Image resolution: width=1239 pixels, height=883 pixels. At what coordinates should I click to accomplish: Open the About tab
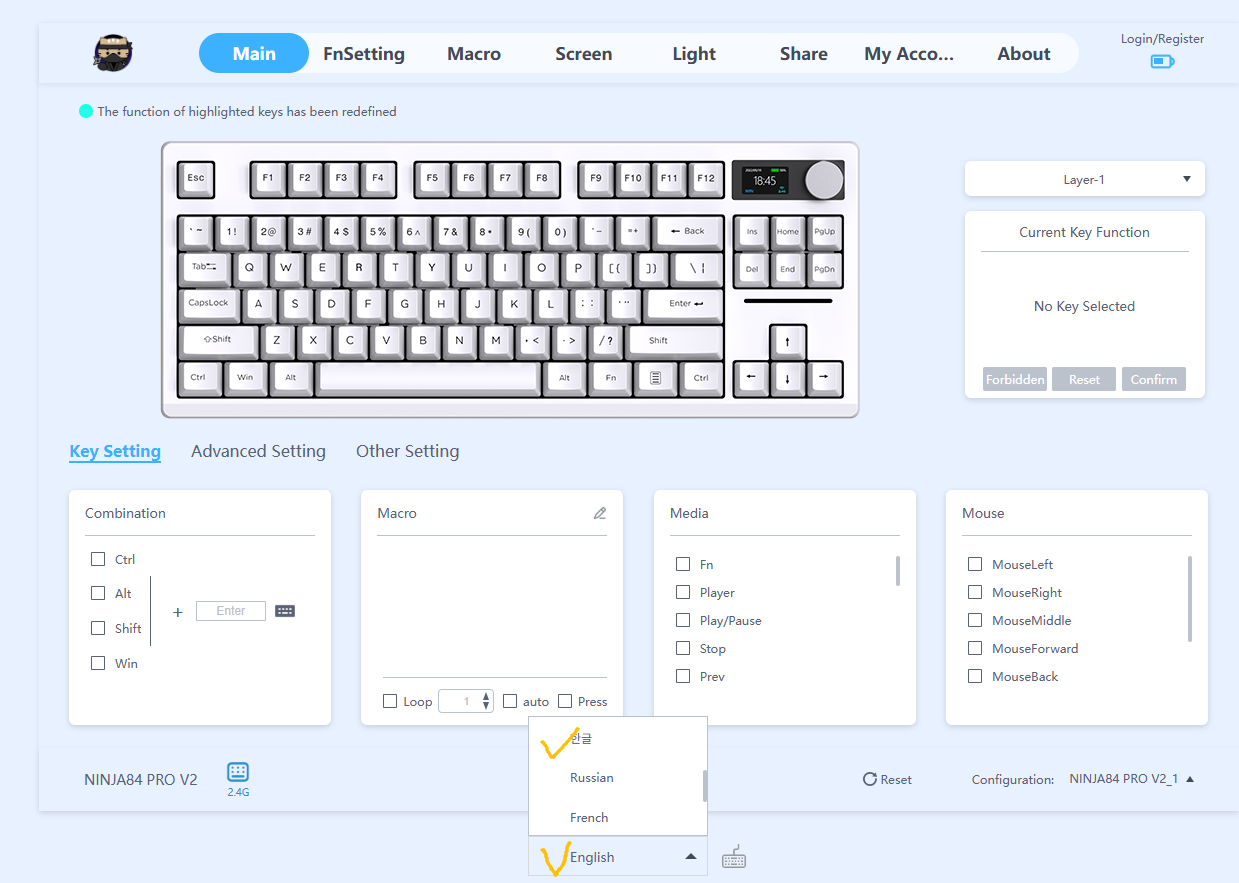1024,54
